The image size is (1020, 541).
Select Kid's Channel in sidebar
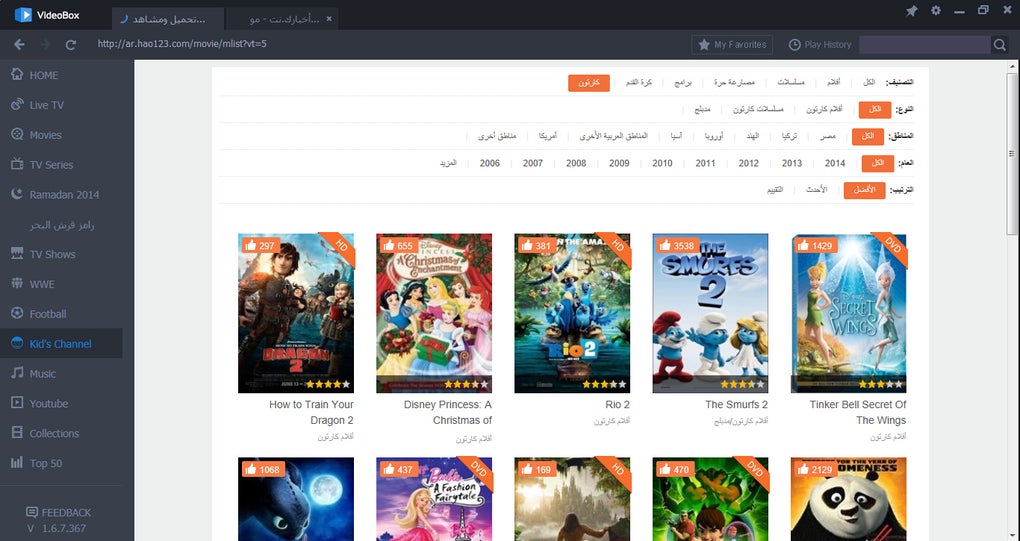(61, 343)
